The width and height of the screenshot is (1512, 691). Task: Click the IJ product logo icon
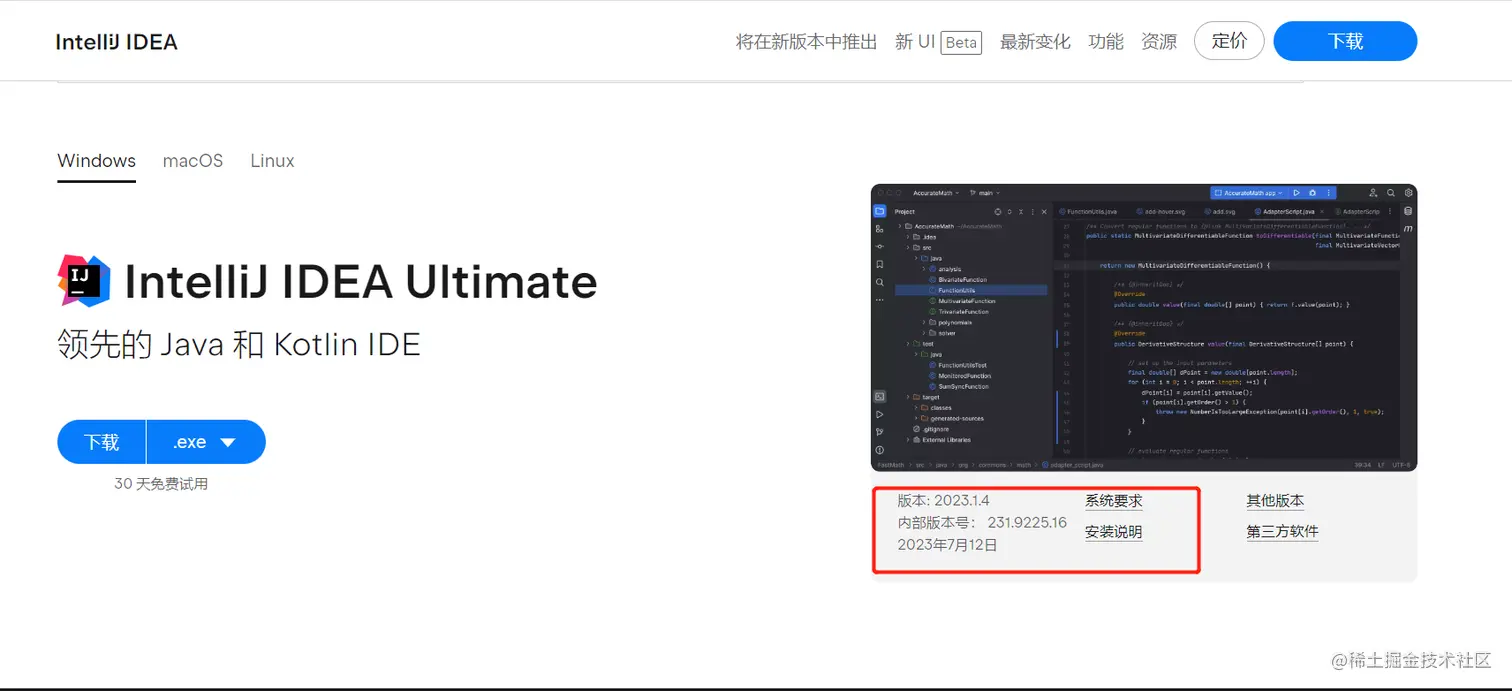tap(85, 281)
